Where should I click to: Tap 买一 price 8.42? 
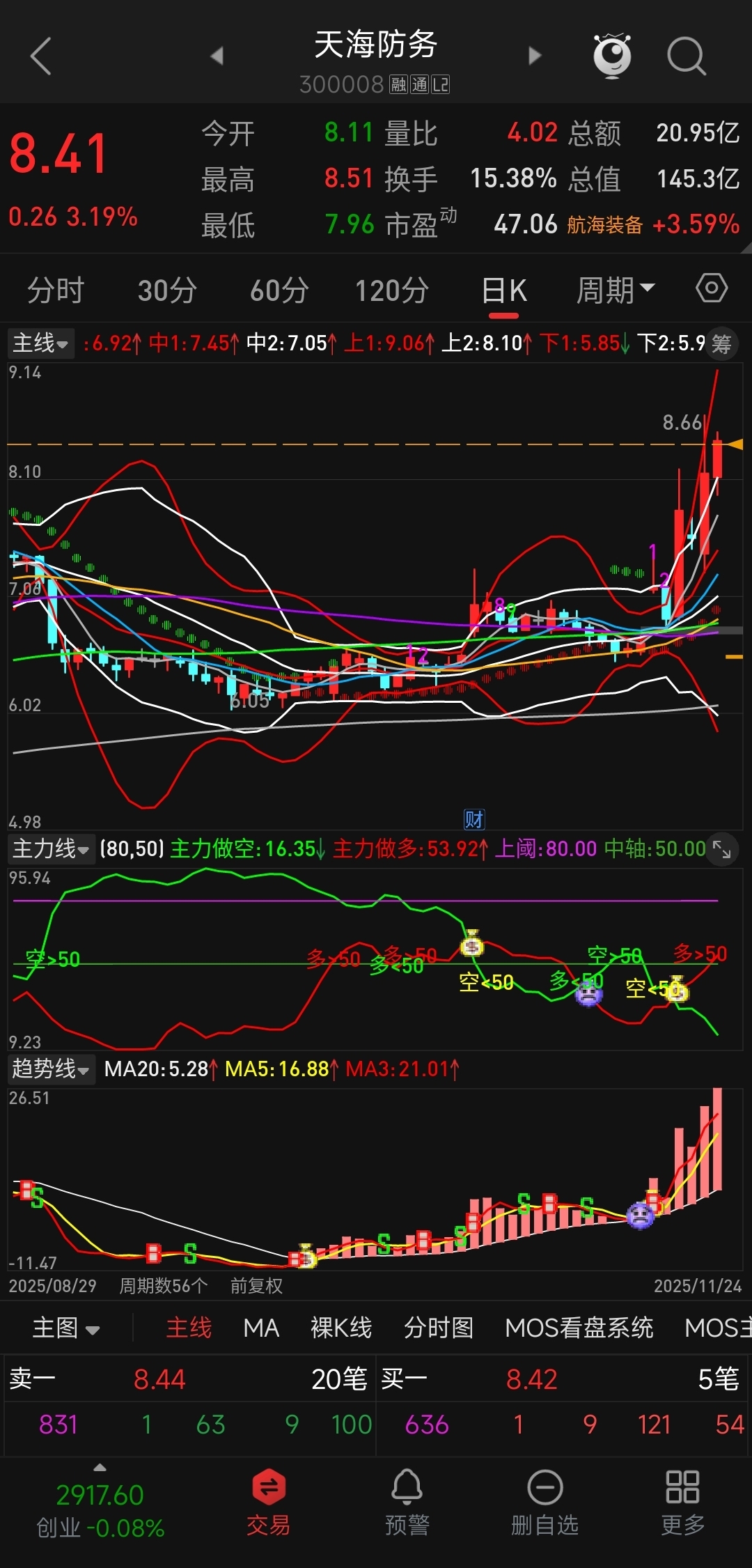[532, 1379]
